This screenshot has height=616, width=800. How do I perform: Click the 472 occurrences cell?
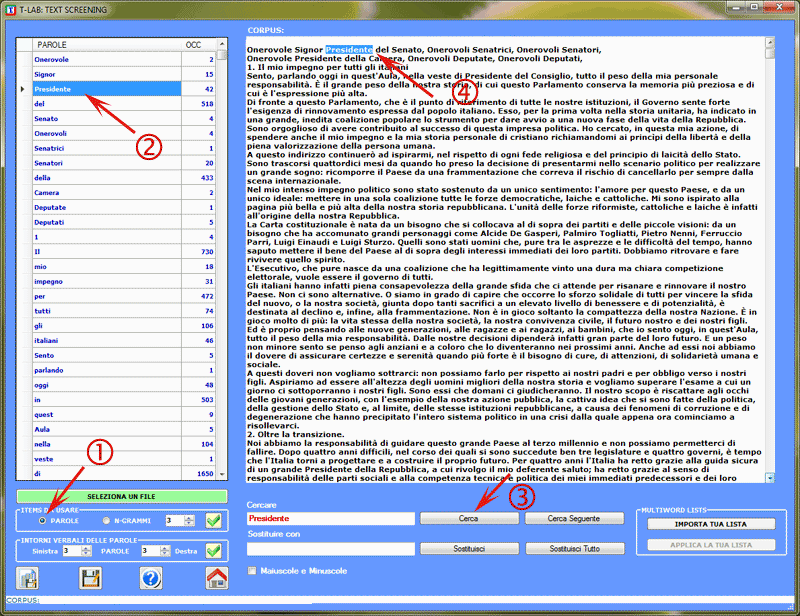(198, 297)
